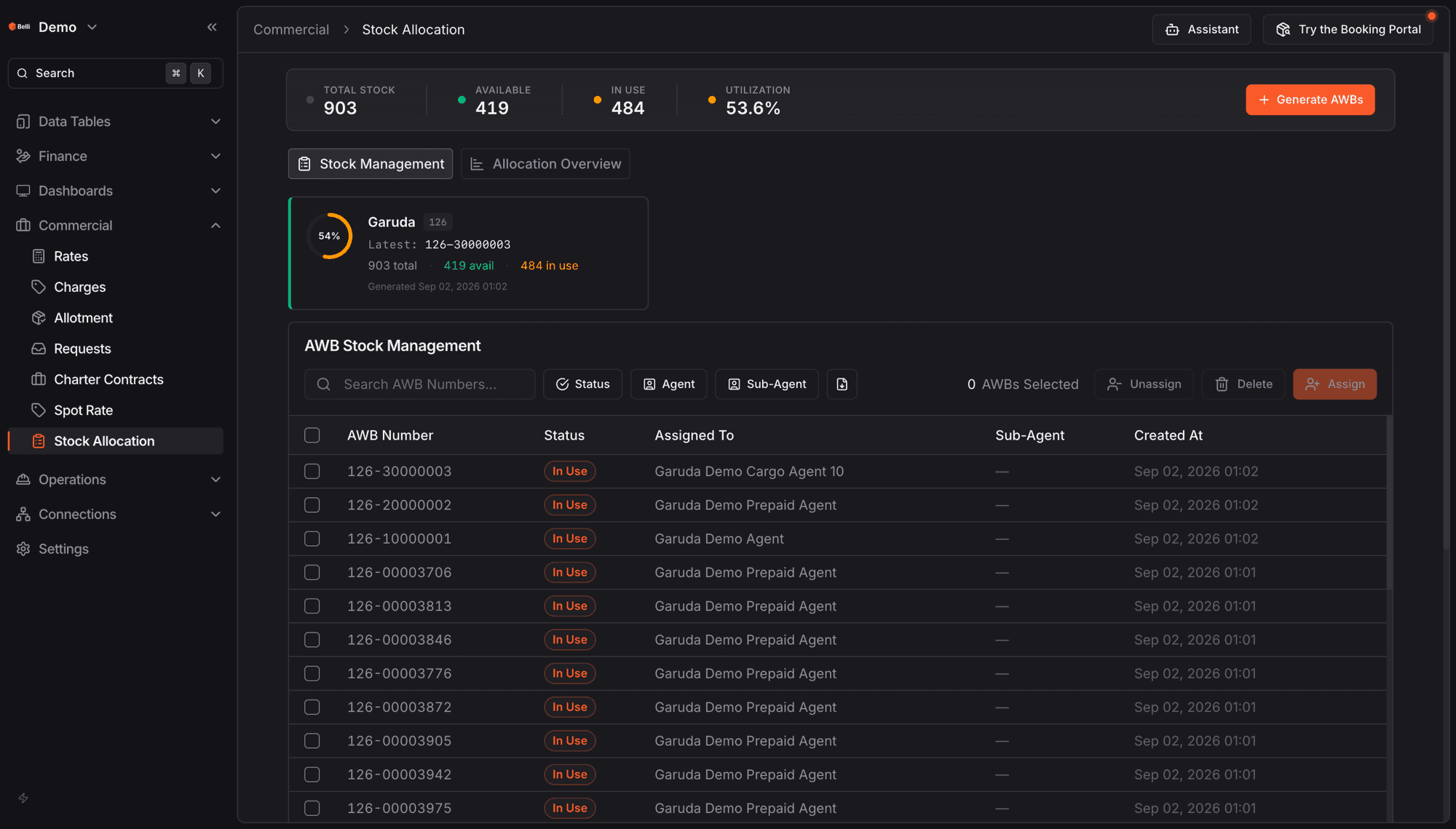Viewport: 1456px width, 829px height.
Task: Toggle the select-all checkbox in table header
Action: click(312, 435)
